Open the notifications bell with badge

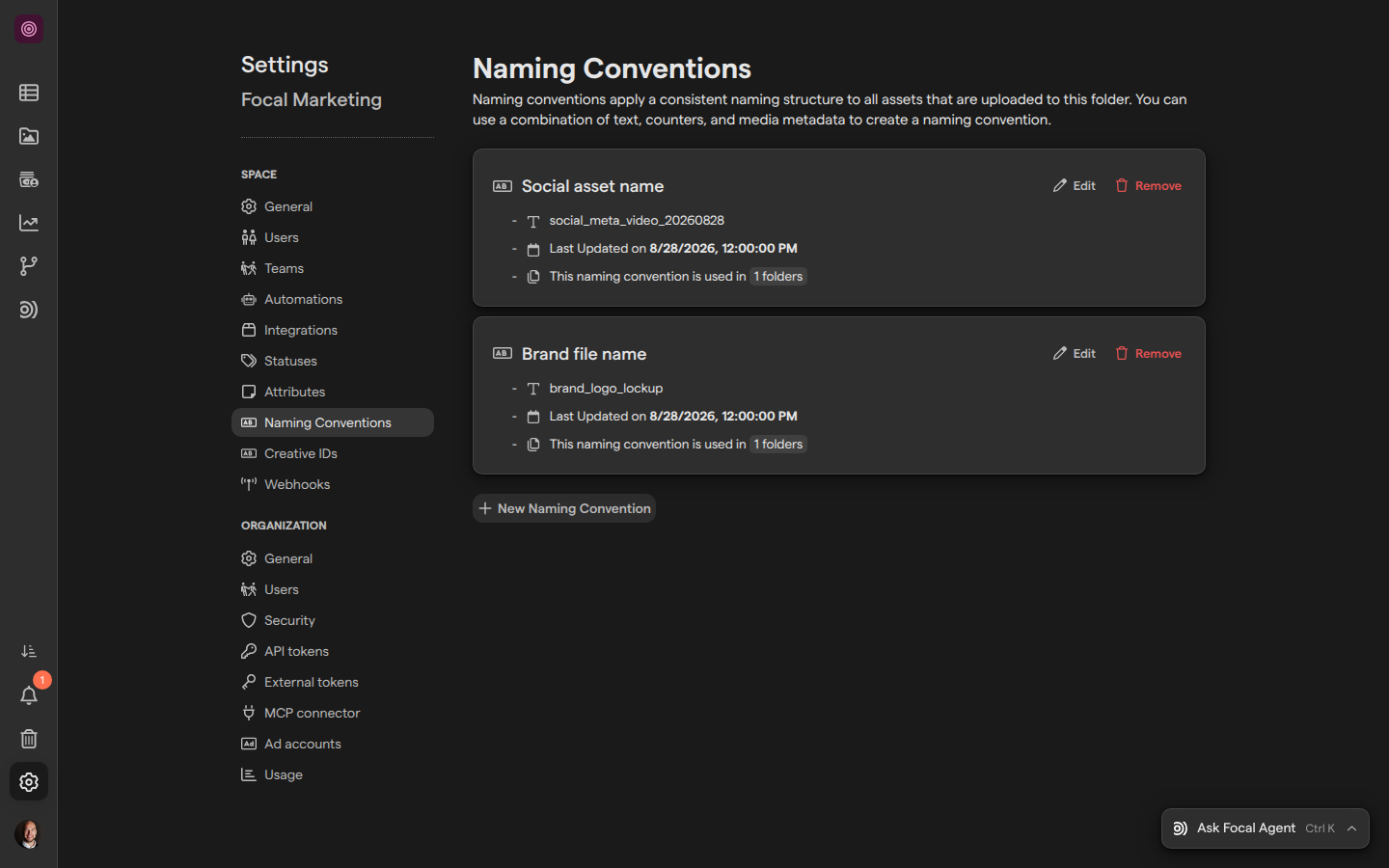(29, 695)
